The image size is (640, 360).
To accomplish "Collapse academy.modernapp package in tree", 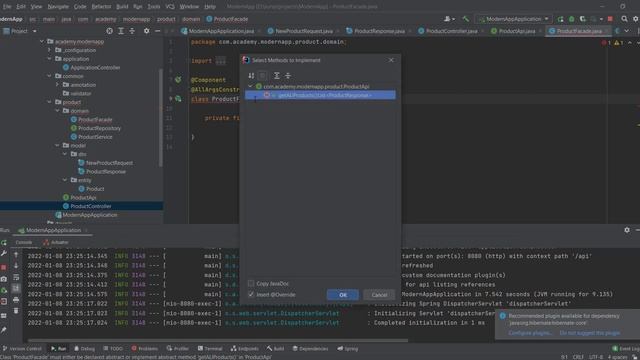I will click(42, 41).
